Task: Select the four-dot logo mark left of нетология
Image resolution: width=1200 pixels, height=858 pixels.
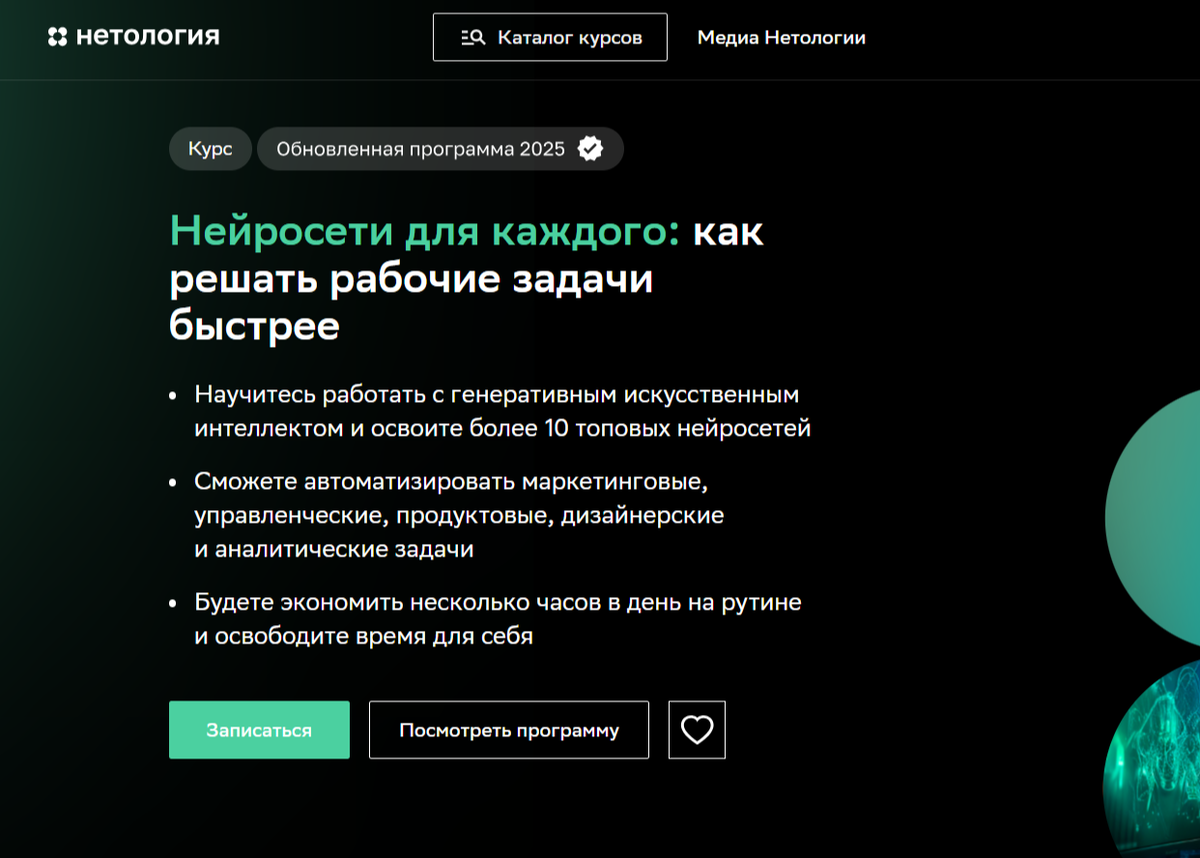Action: click(57, 36)
